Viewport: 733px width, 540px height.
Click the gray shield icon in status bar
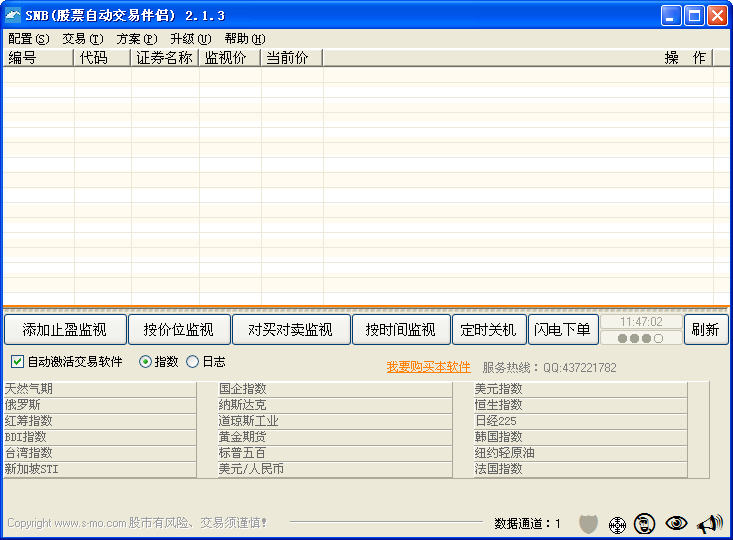click(x=588, y=523)
